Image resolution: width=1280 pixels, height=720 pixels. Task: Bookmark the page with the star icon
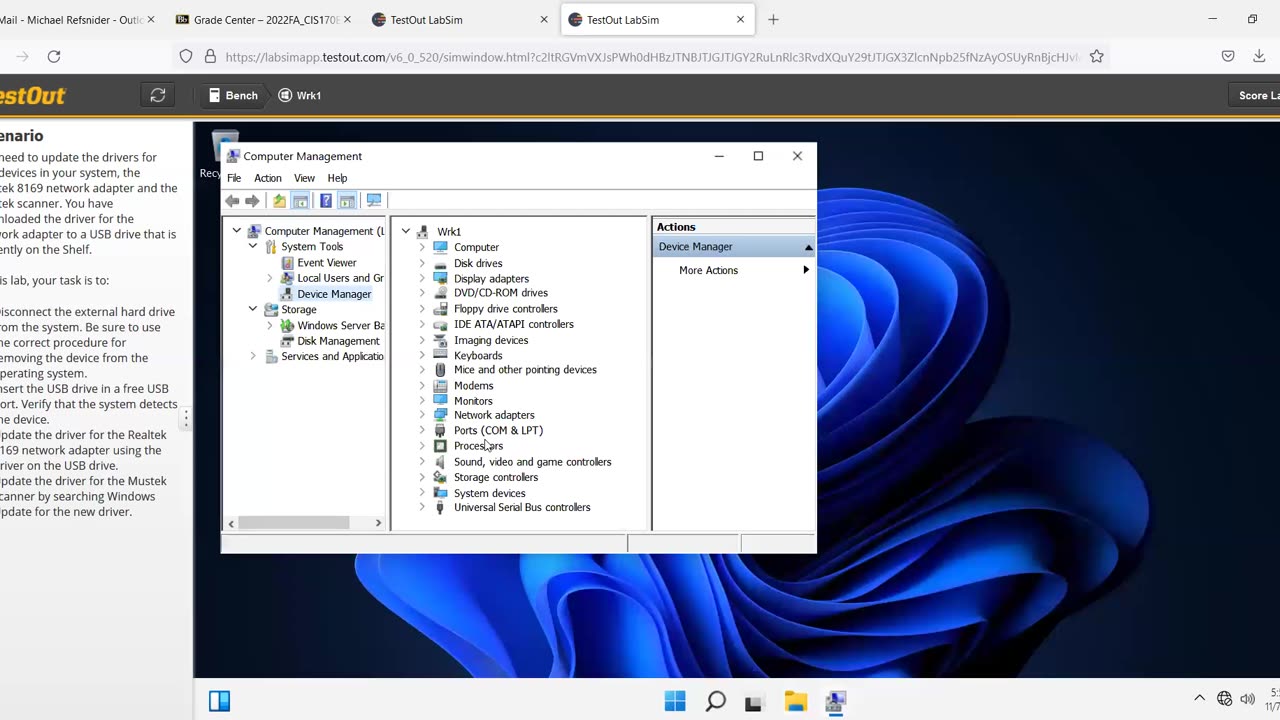click(x=1097, y=57)
